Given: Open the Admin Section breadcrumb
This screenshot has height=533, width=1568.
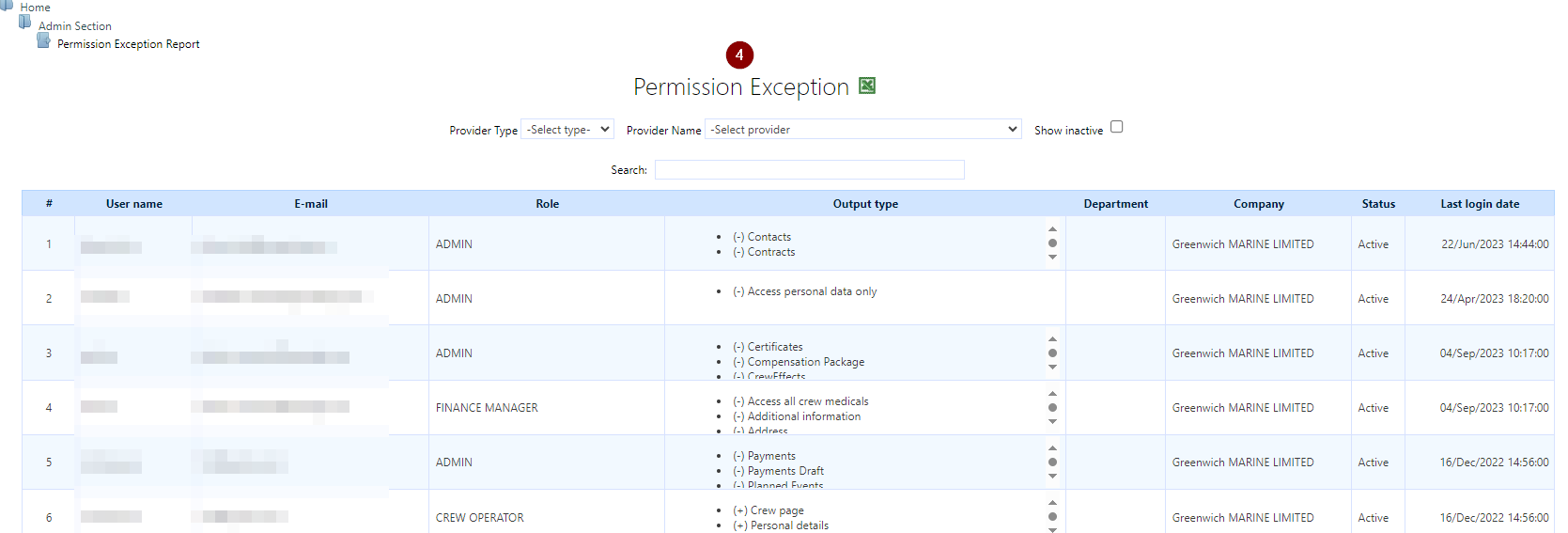Looking at the screenshot, I should pyautogui.click(x=75, y=26).
